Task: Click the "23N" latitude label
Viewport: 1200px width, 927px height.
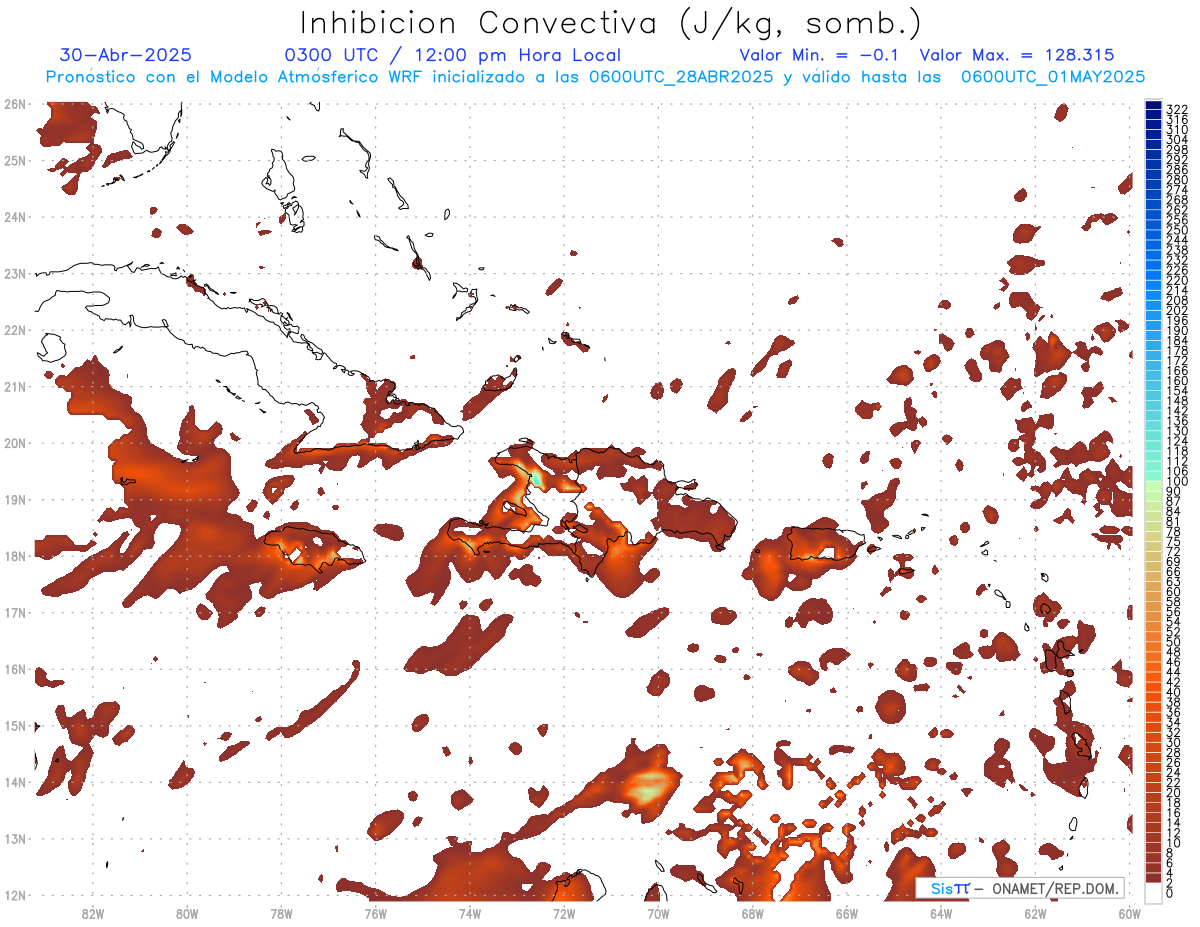Action: [14, 273]
